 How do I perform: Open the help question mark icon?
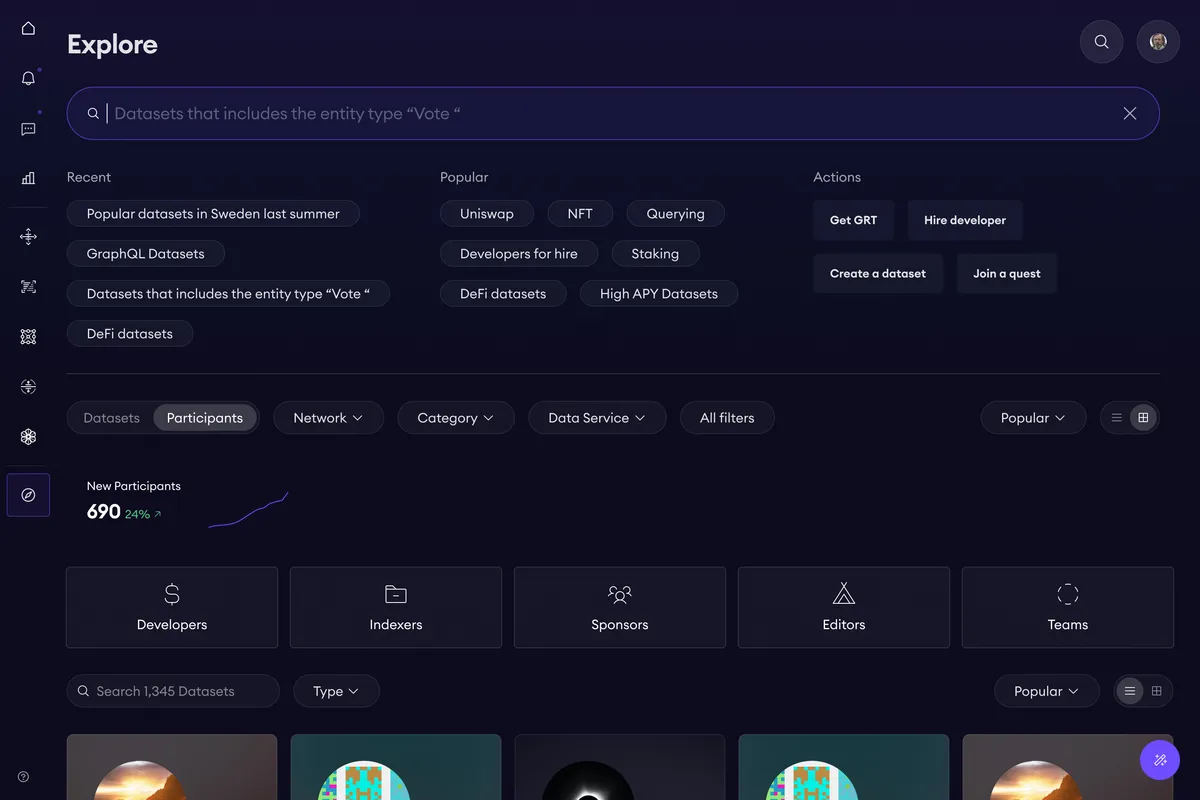point(24,777)
